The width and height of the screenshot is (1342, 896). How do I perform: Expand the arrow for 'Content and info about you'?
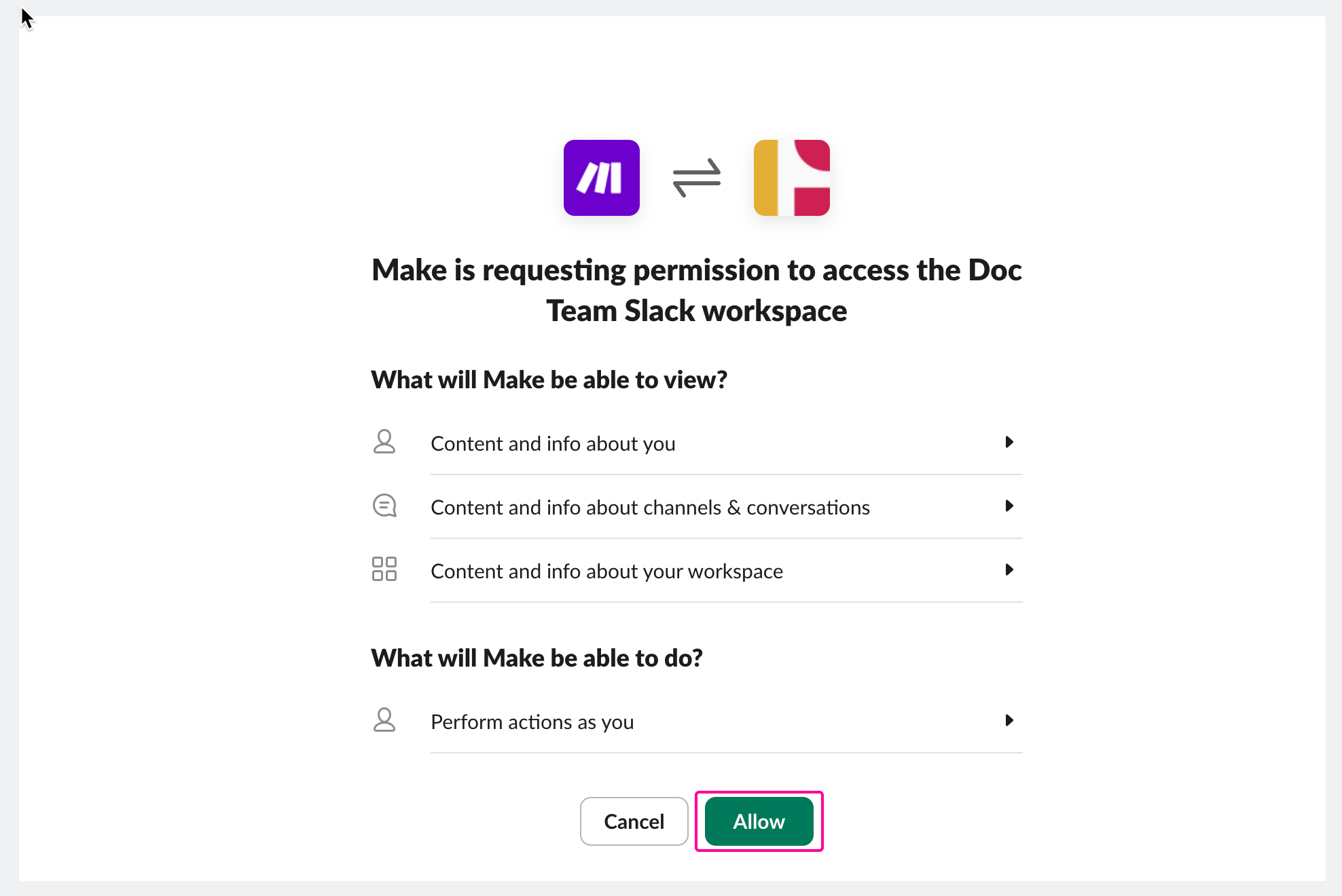(1009, 442)
